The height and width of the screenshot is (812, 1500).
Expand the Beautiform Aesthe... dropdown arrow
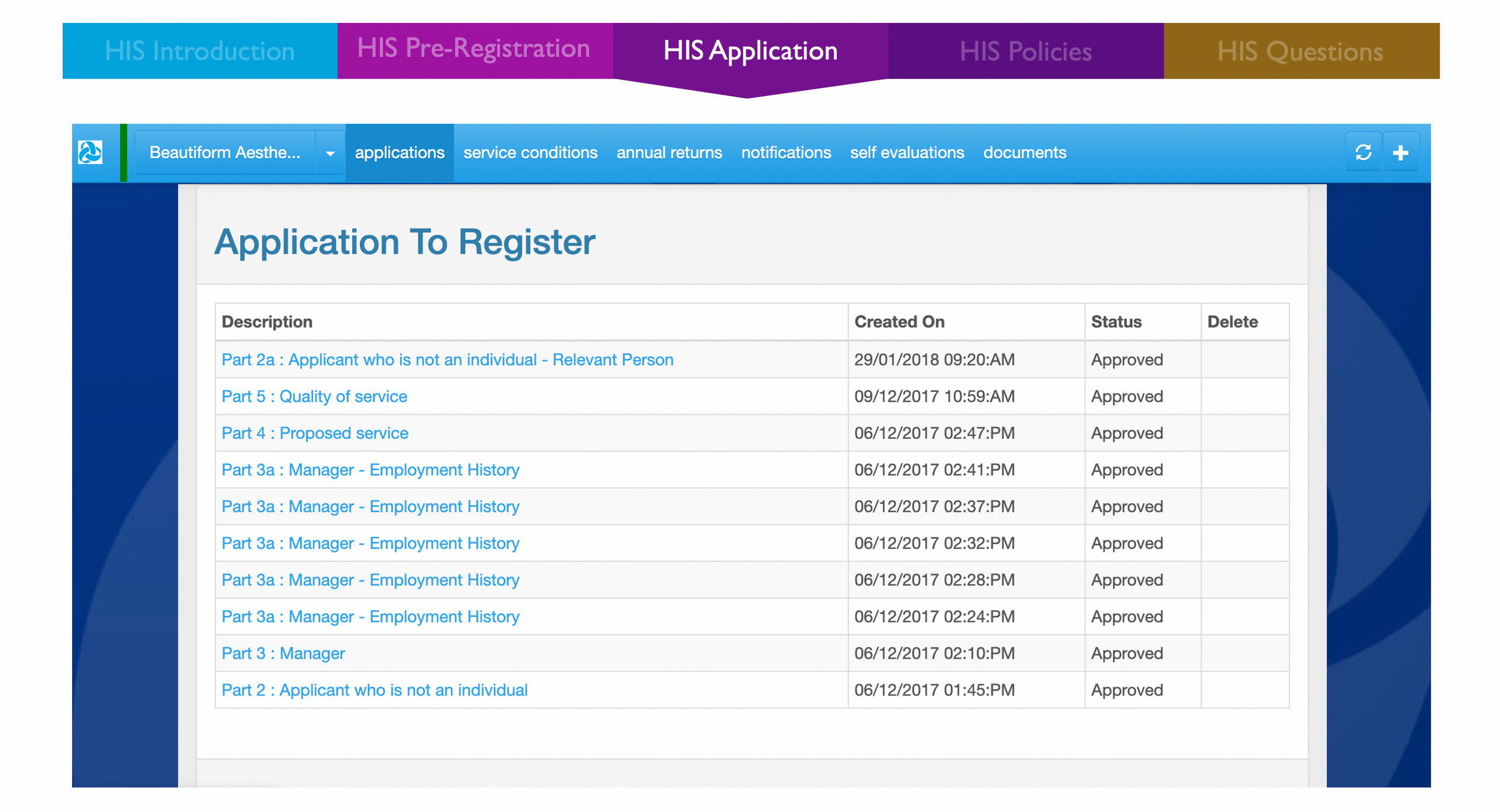330,153
